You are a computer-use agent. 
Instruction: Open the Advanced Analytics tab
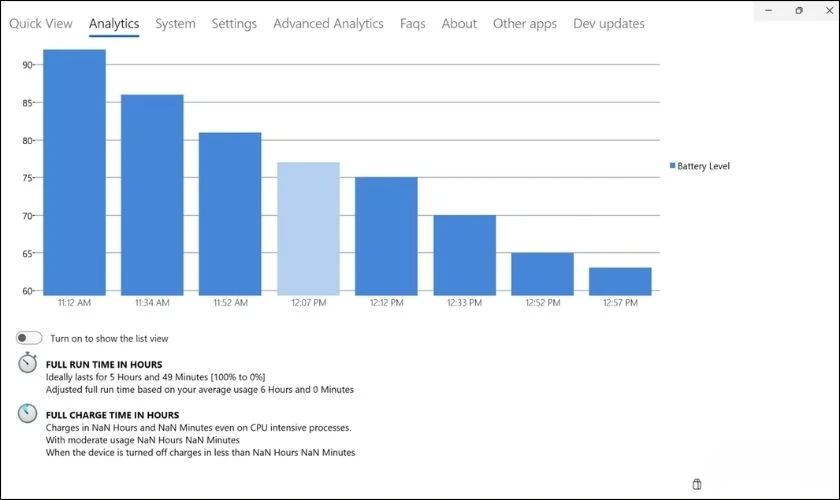[x=328, y=23]
